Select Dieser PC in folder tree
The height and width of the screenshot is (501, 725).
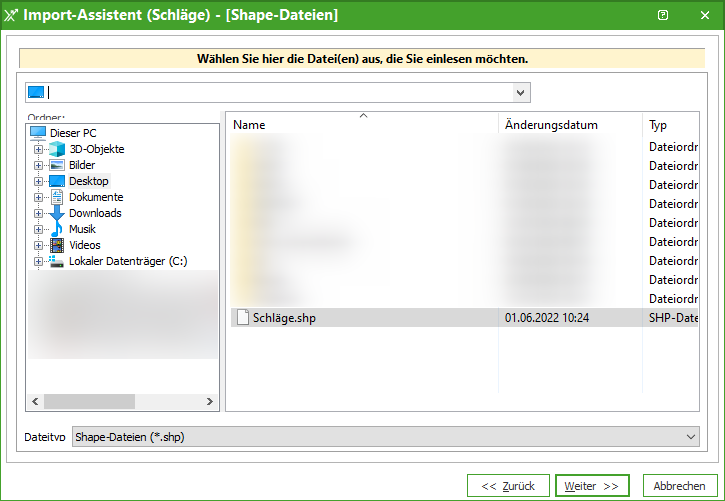coord(72,133)
